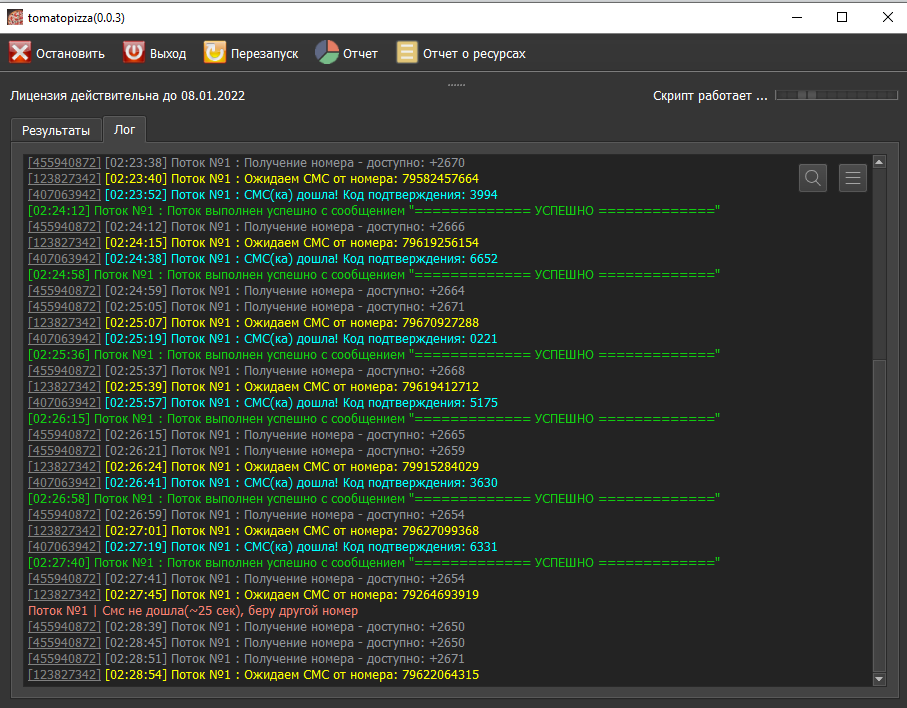
Task: Minimize the tomatopizza window
Action: pyautogui.click(x=797, y=17)
